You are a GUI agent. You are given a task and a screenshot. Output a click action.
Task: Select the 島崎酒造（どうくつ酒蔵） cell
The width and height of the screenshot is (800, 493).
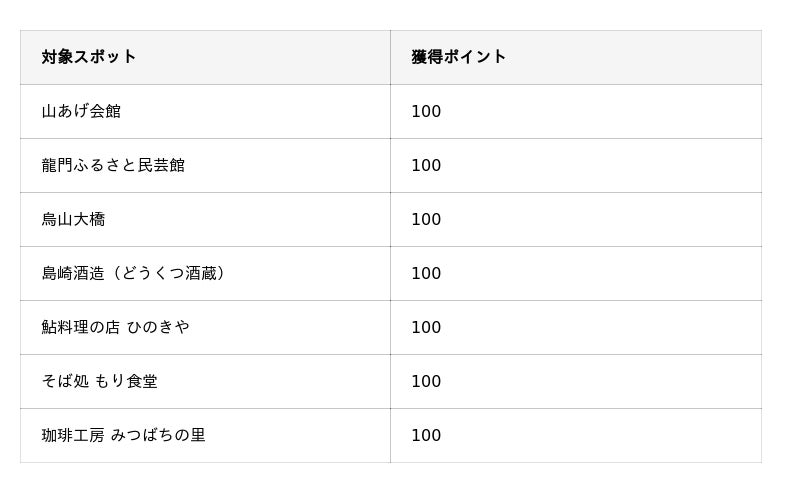pyautogui.click(x=205, y=274)
